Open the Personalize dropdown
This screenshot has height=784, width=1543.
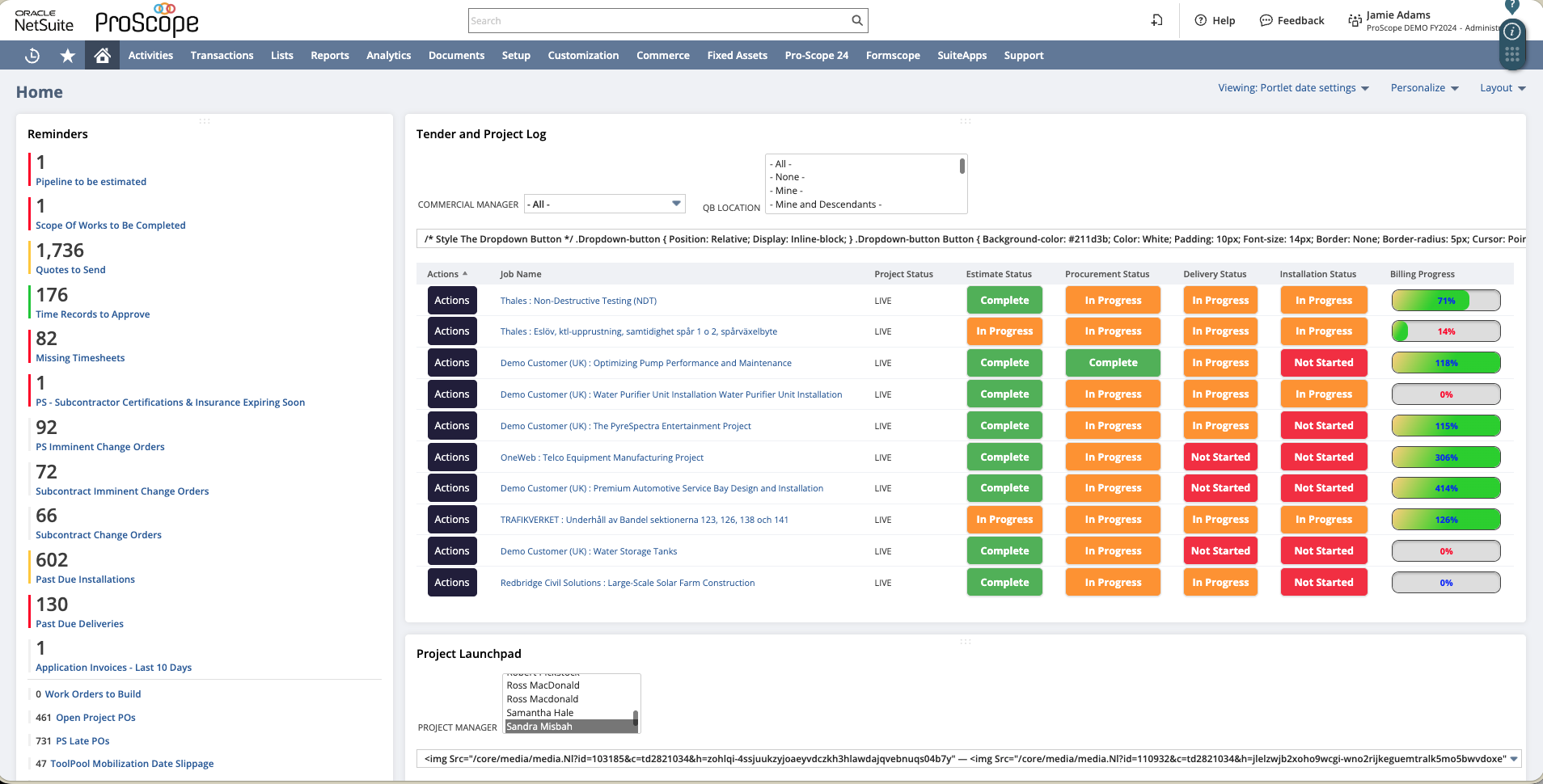(x=1424, y=88)
